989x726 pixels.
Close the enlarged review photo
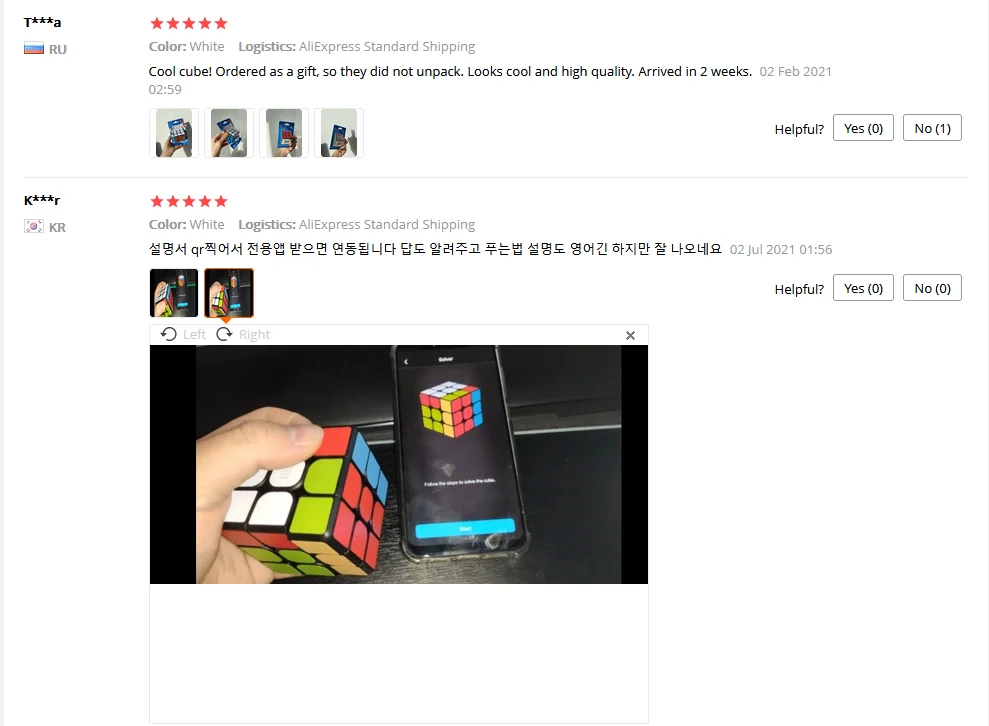pos(630,336)
